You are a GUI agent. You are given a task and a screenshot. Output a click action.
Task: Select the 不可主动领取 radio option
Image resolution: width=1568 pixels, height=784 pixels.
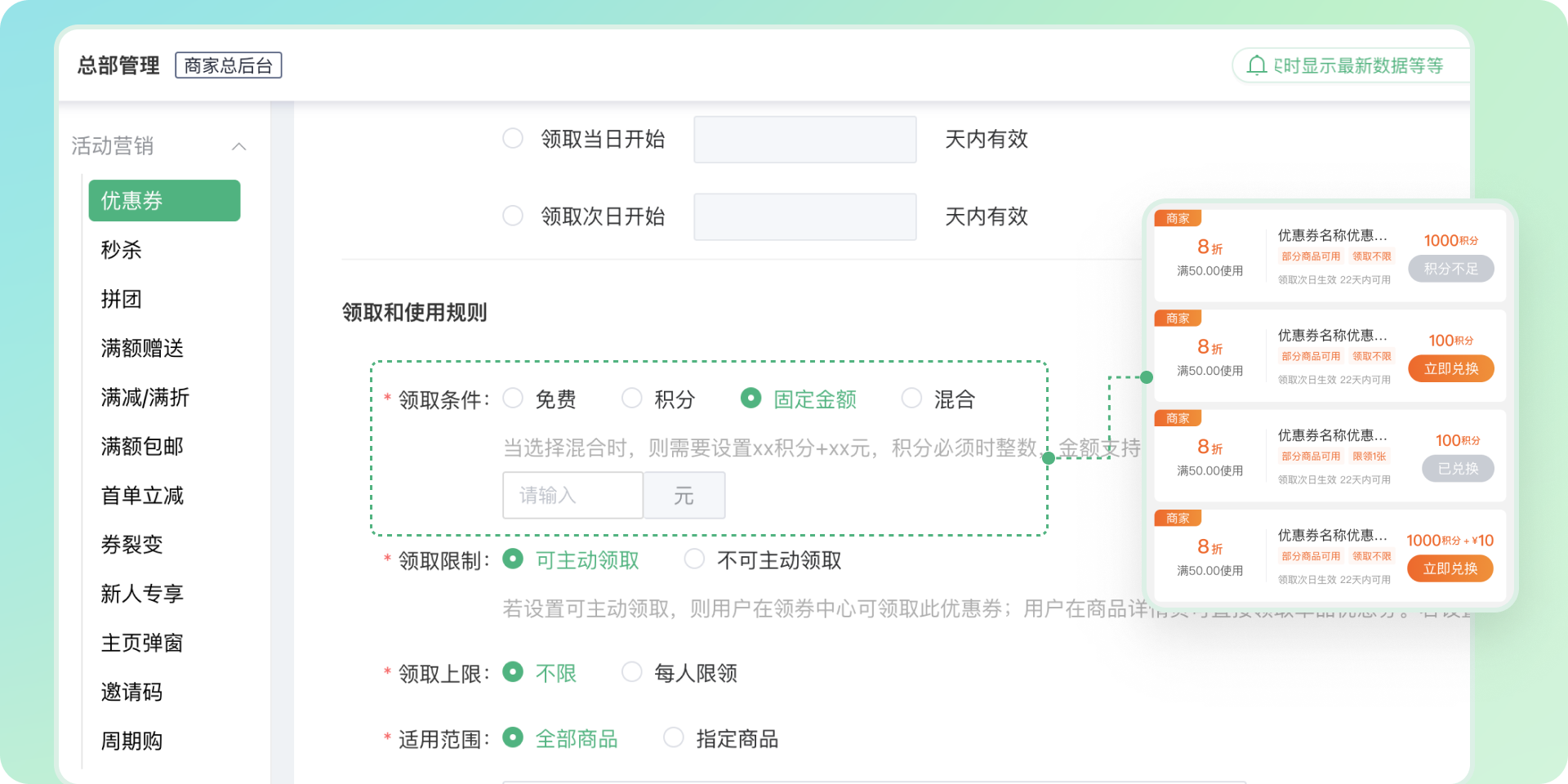(x=694, y=559)
